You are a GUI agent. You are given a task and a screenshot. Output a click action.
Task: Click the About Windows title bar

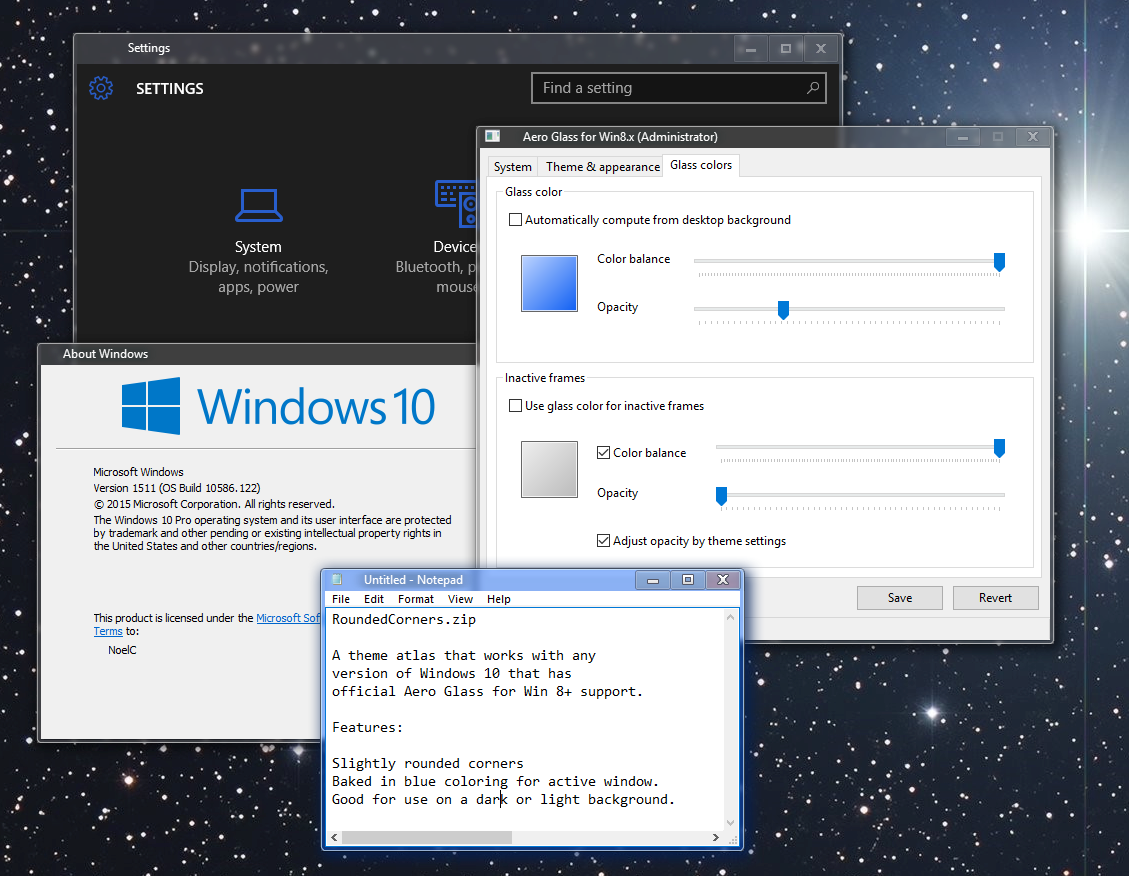click(x=257, y=353)
